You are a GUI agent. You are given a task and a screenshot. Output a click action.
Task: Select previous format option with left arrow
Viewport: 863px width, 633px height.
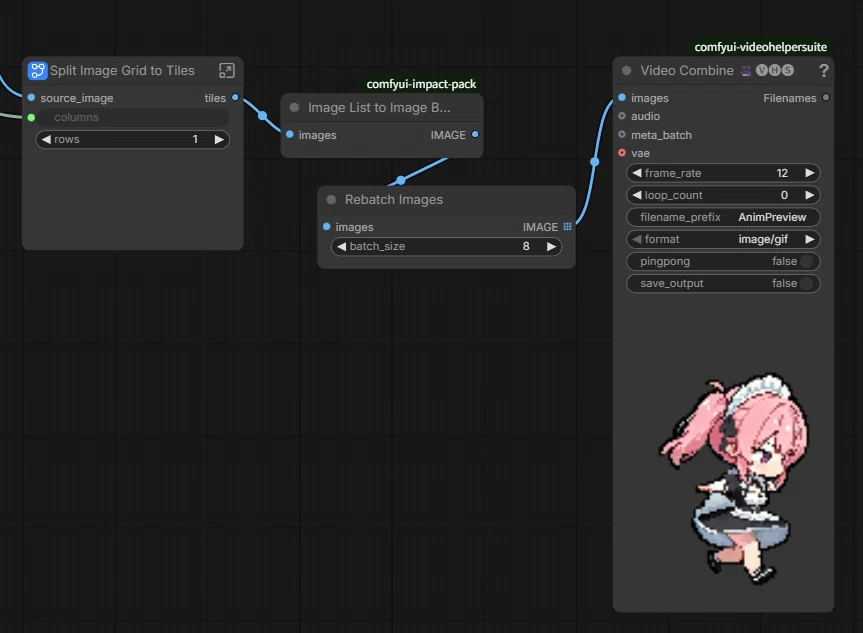pyautogui.click(x=637, y=239)
